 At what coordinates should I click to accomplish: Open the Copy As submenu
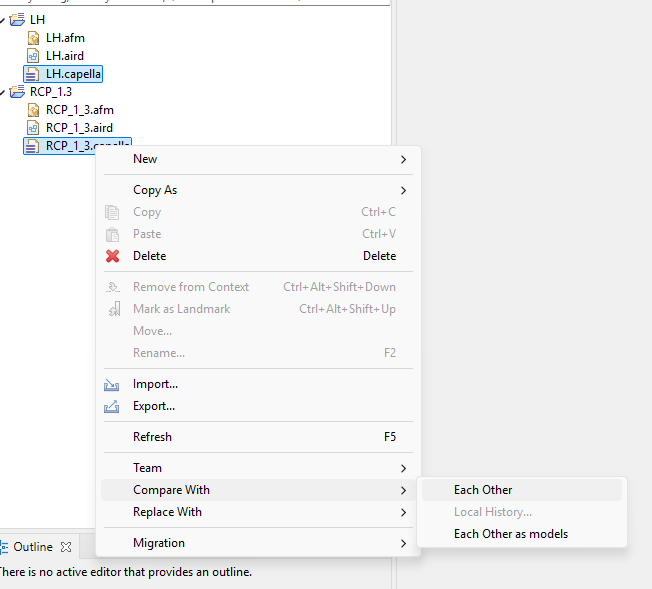click(155, 190)
